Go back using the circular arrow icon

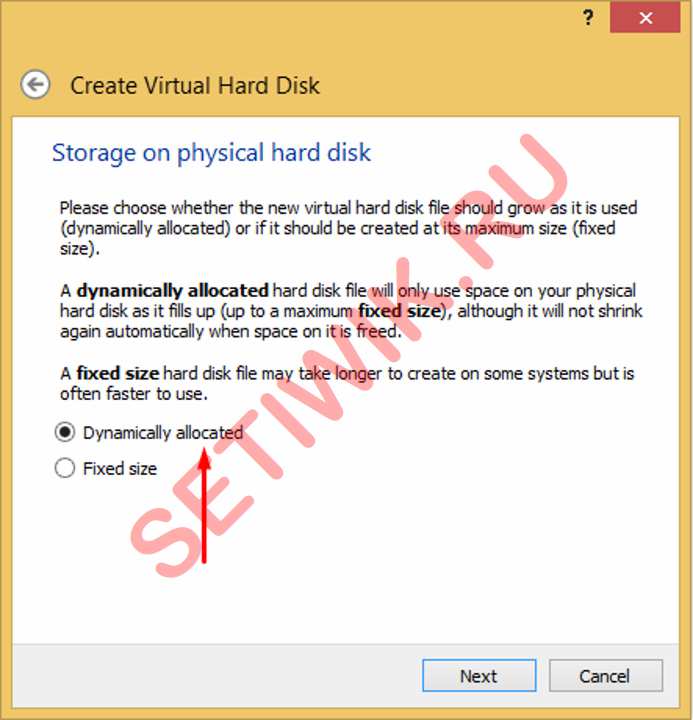(35, 84)
